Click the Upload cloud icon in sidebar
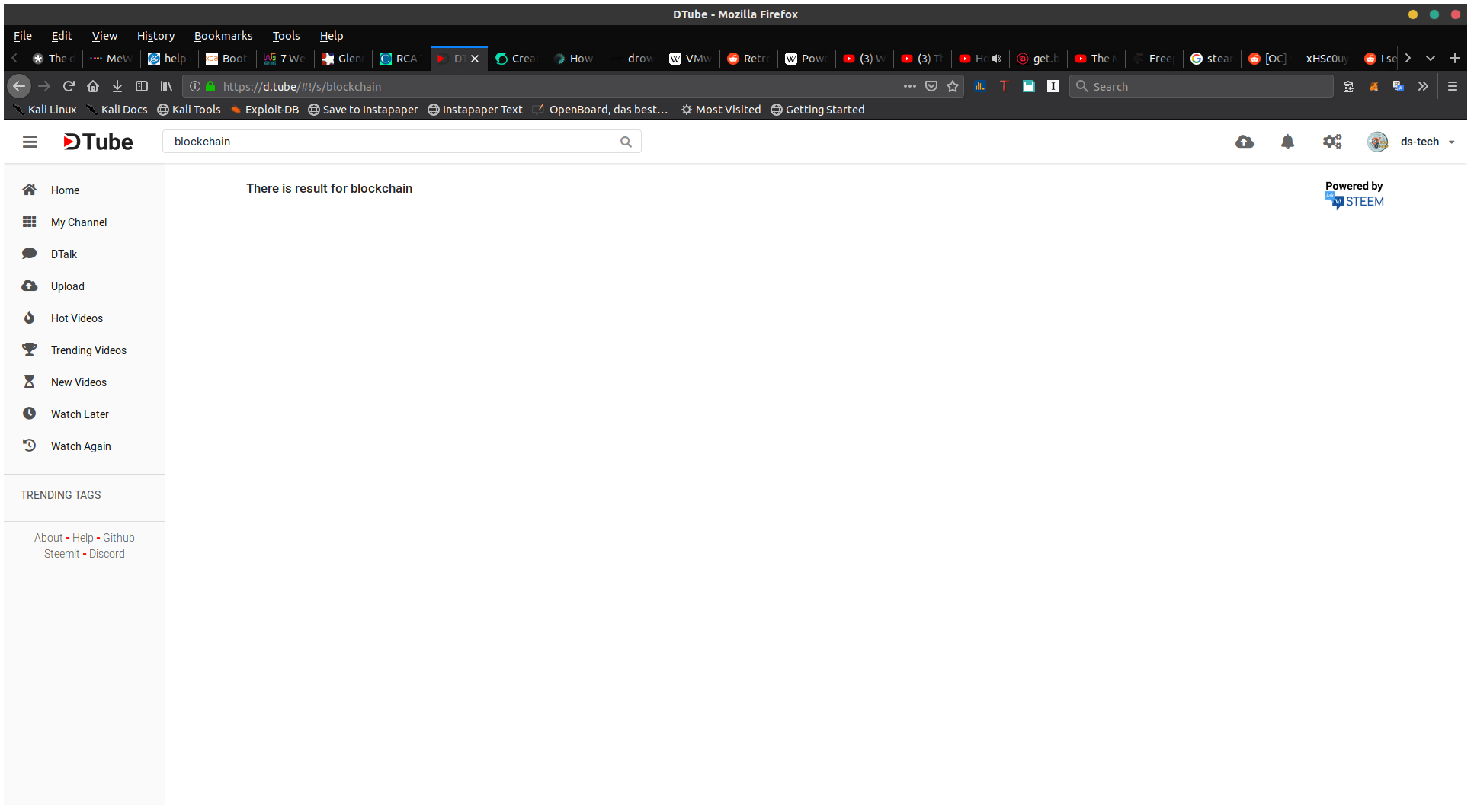Image resolution: width=1474 pixels, height=812 pixels. point(30,286)
